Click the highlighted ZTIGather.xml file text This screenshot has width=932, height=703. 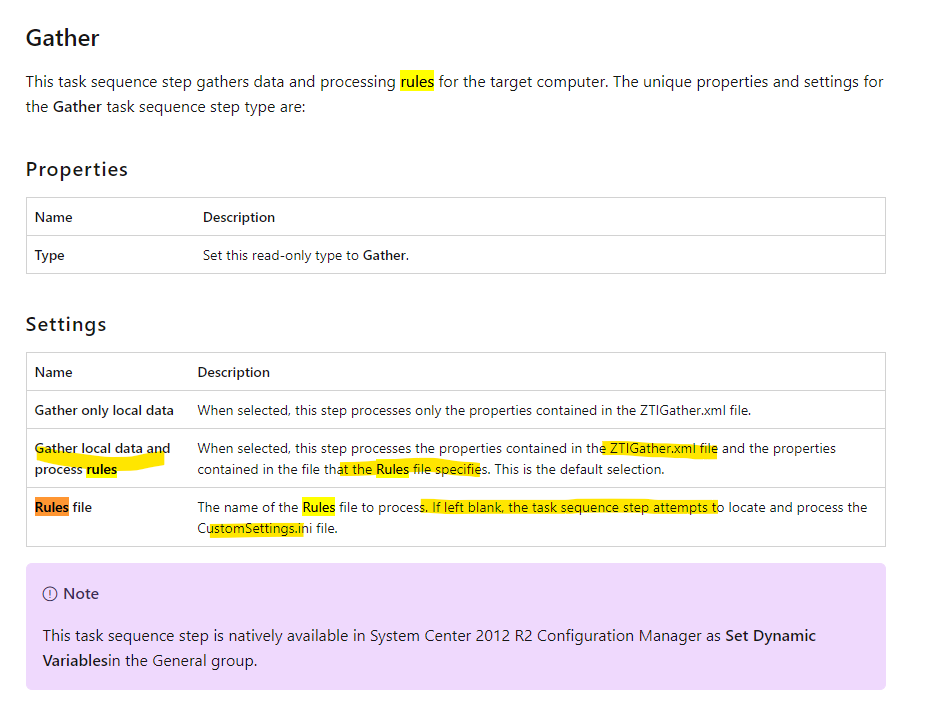point(663,448)
